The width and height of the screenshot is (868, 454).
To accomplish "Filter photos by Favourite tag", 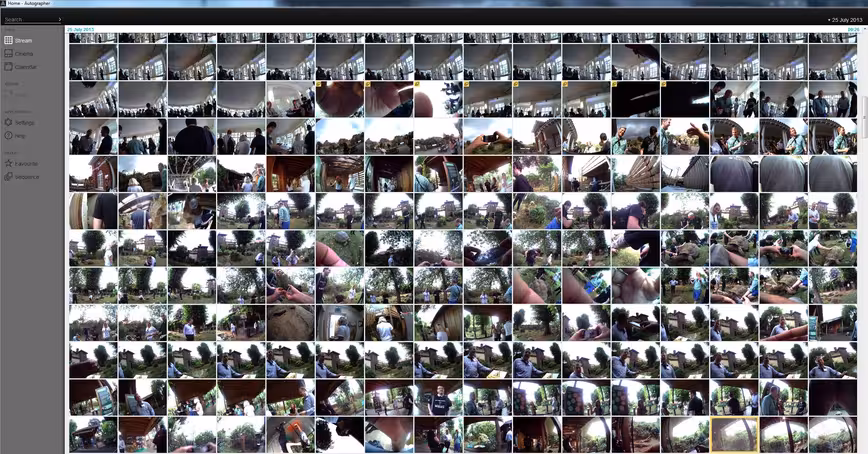I will pos(21,164).
